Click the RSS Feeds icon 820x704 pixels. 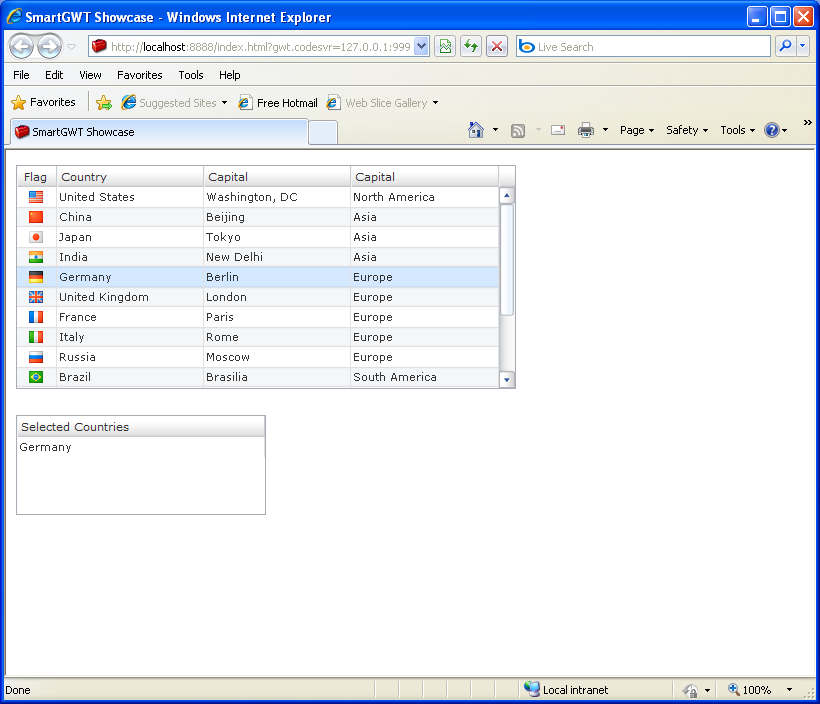point(518,130)
